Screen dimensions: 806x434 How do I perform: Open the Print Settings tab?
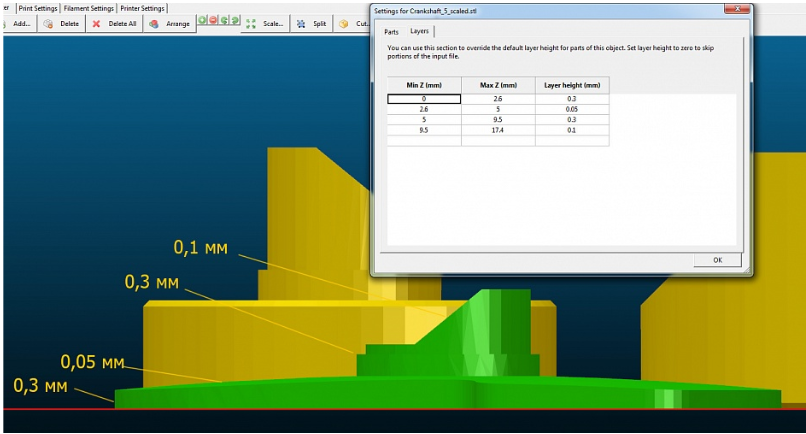pyautogui.click(x=38, y=8)
